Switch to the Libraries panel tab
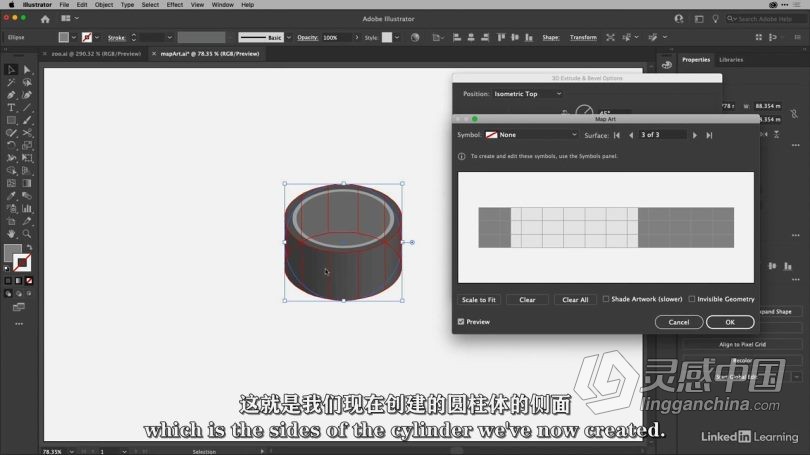The image size is (810, 455). pyautogui.click(x=731, y=60)
